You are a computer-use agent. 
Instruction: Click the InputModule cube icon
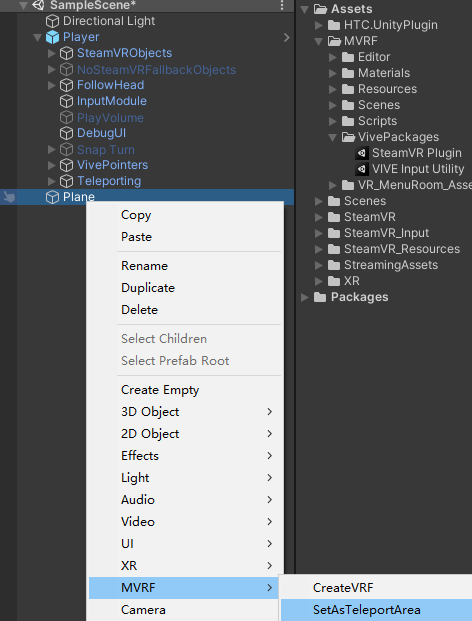66,101
